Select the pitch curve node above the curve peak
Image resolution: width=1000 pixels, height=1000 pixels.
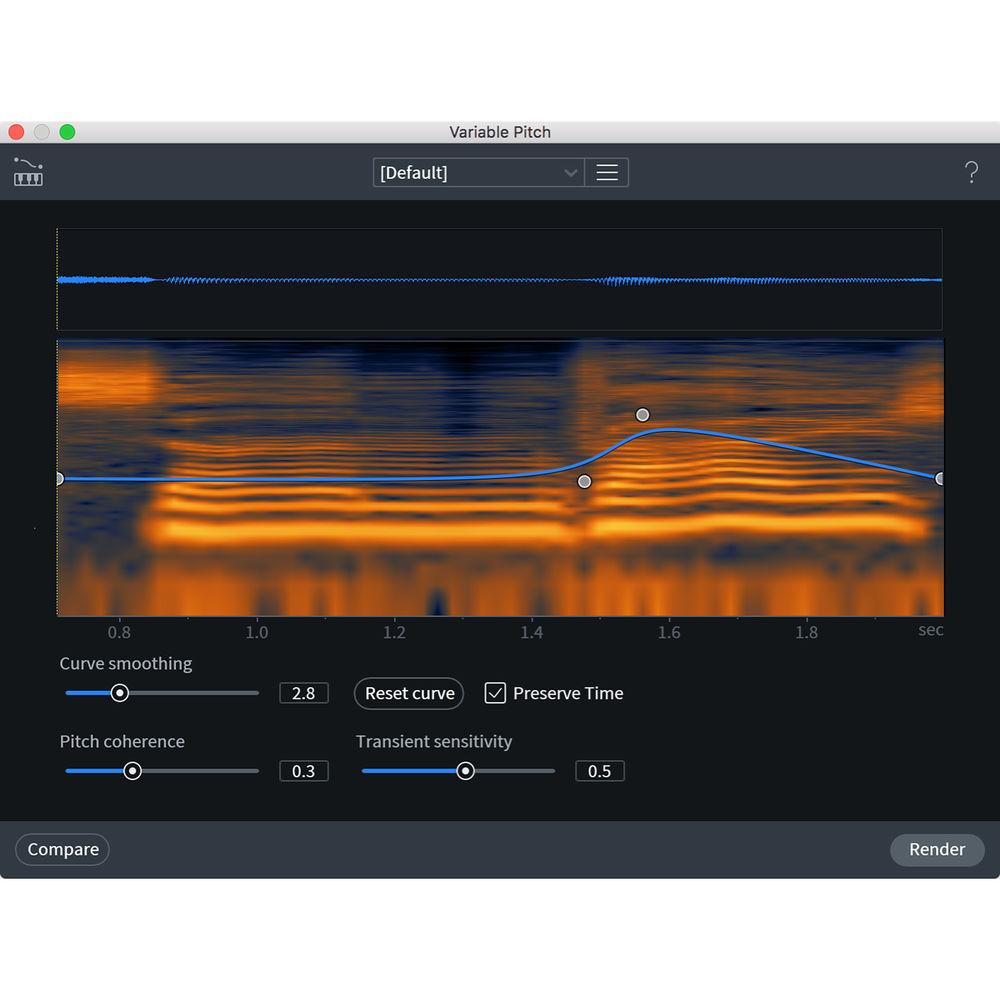pyautogui.click(x=642, y=414)
